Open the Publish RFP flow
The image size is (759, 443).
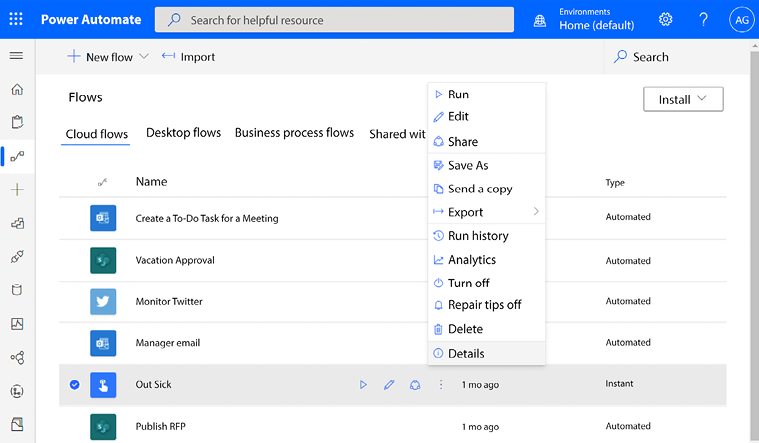coord(160,426)
